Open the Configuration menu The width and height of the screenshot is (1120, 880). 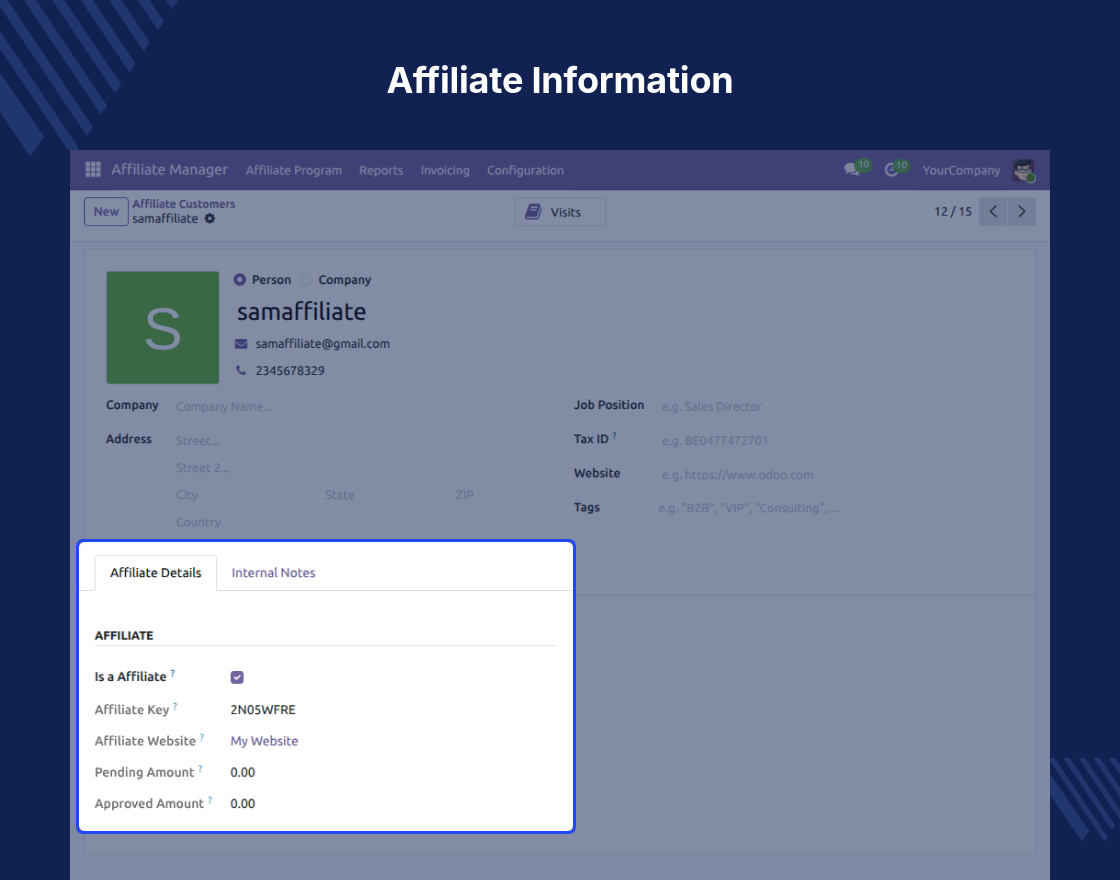(525, 170)
